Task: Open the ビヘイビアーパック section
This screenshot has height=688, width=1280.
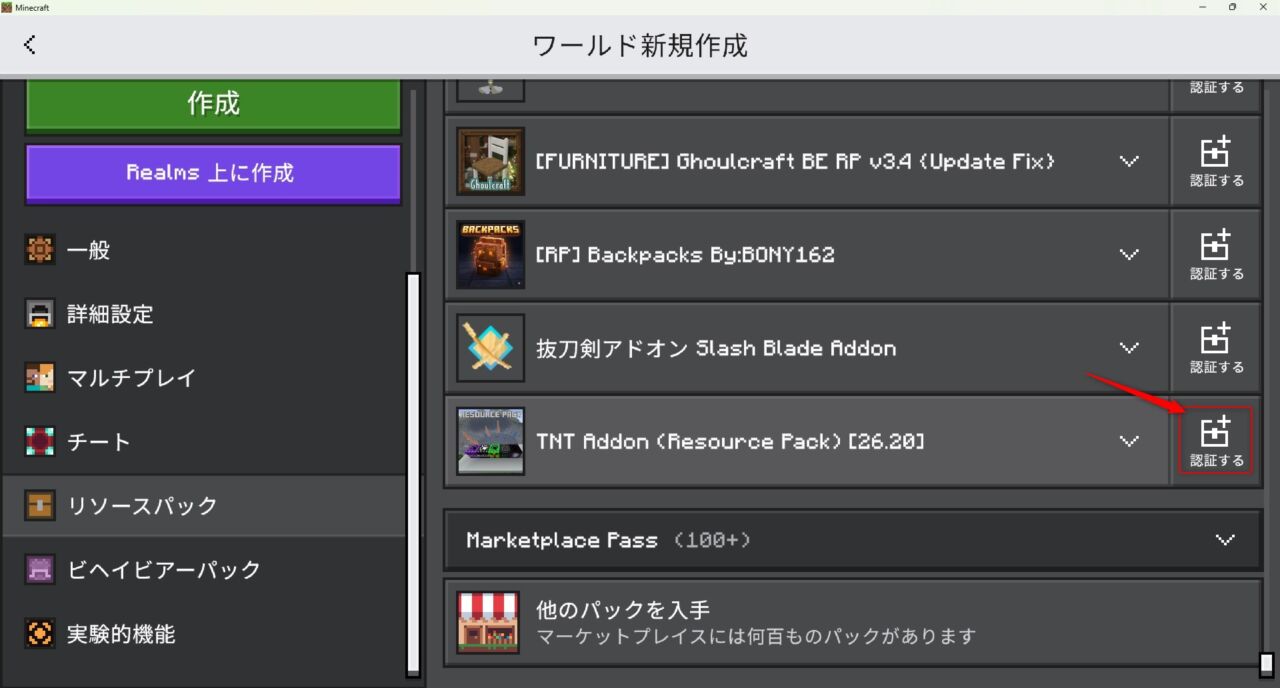Action: [204, 570]
